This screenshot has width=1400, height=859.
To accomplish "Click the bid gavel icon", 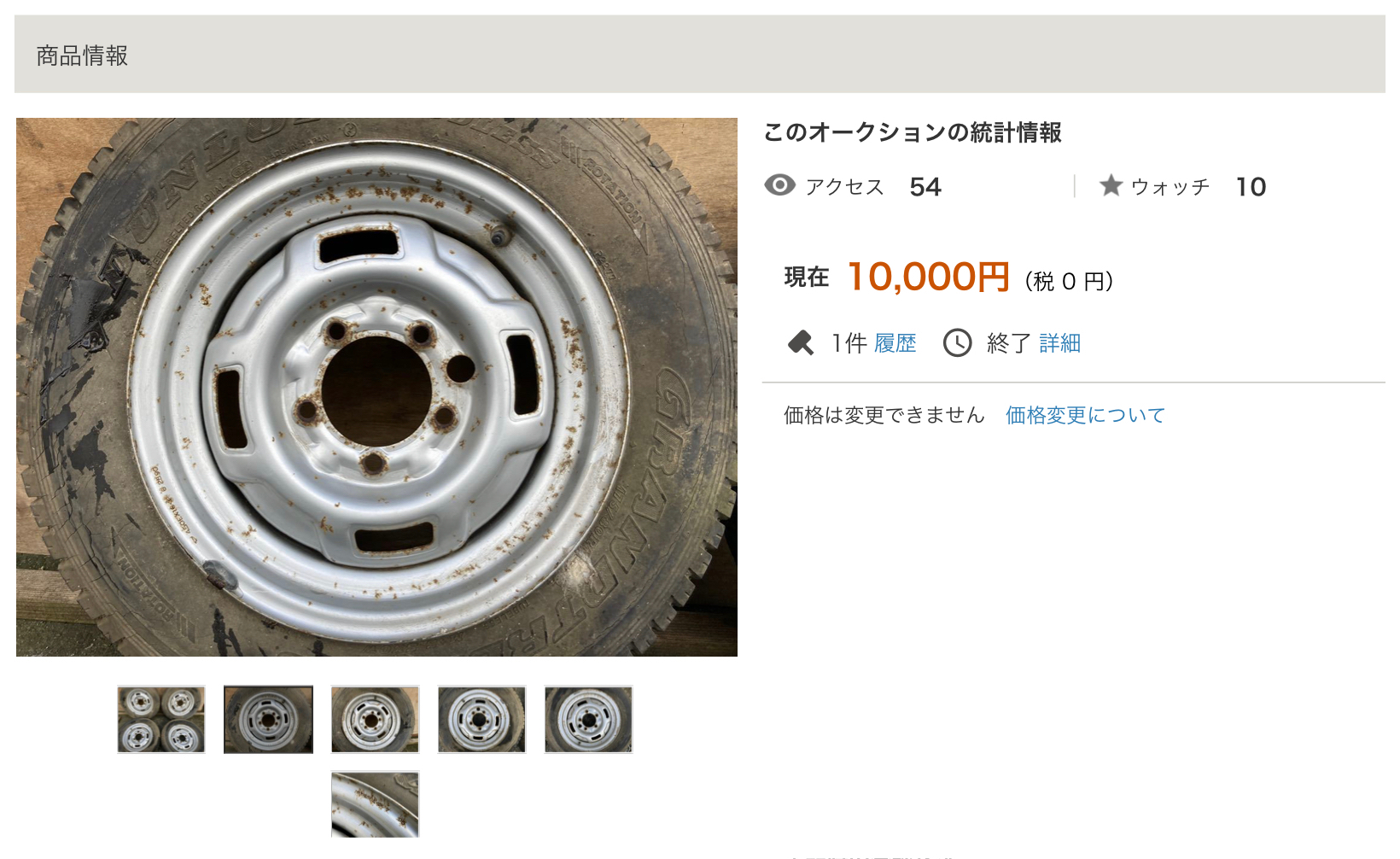I will [801, 343].
